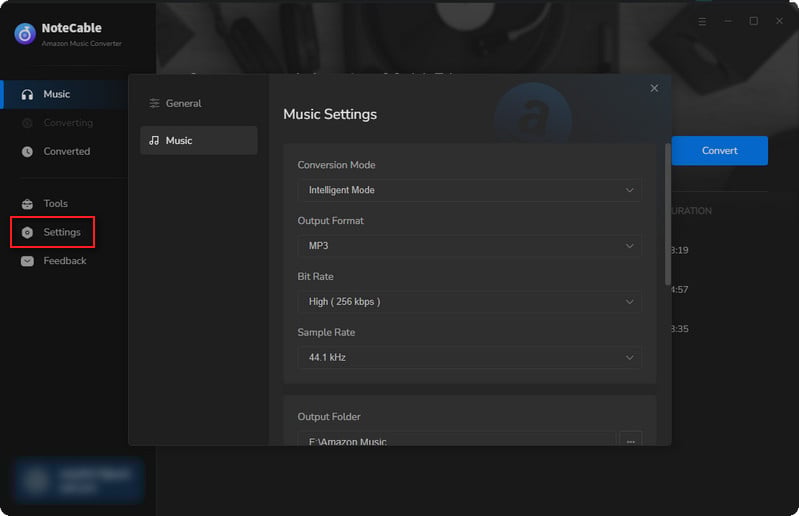Open the Conversion Mode dropdown
The height and width of the screenshot is (516, 799).
[469, 190]
